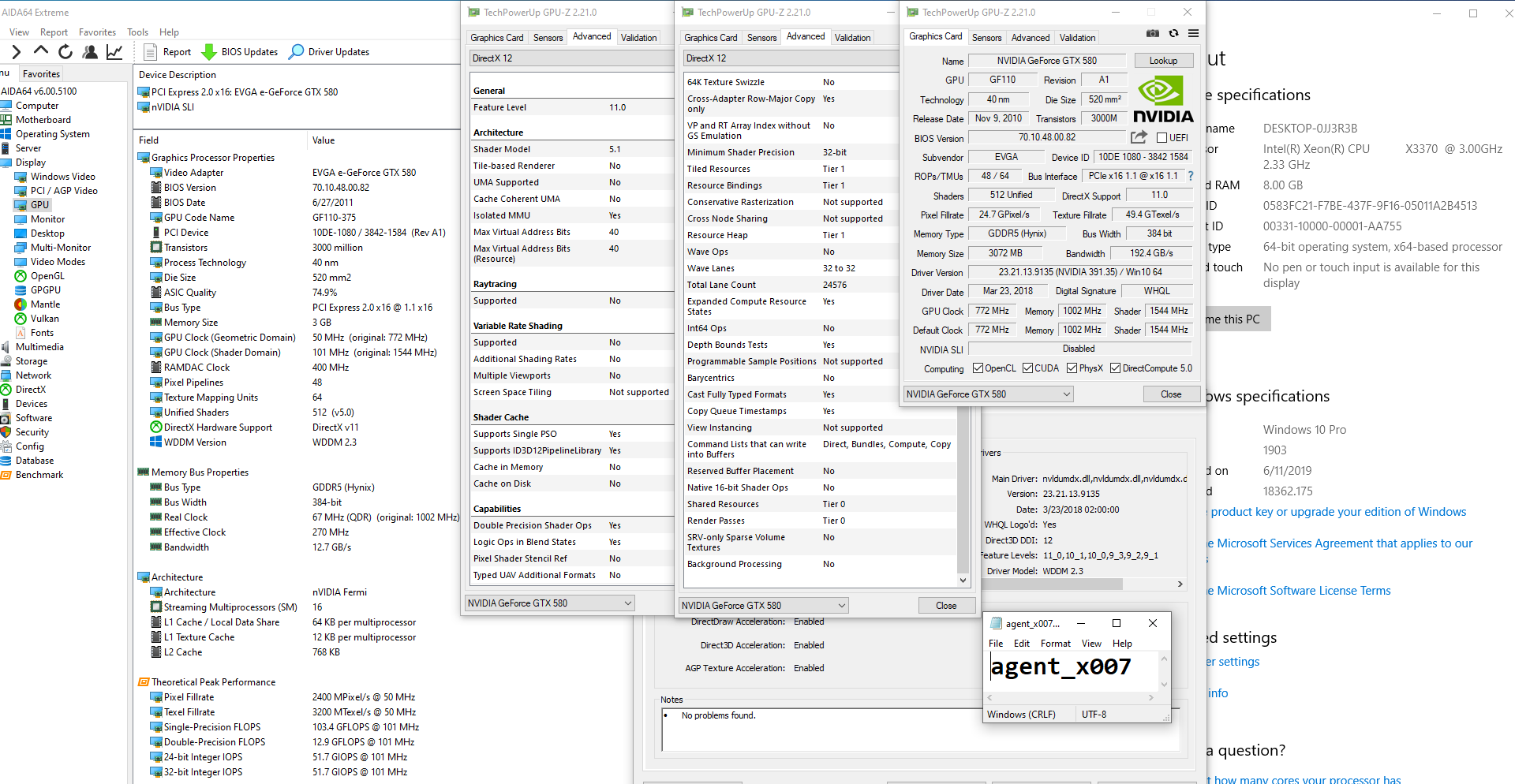Image resolution: width=1515 pixels, height=784 pixels.
Task: Select Computer in the AIDA64 tree
Action: (x=37, y=106)
